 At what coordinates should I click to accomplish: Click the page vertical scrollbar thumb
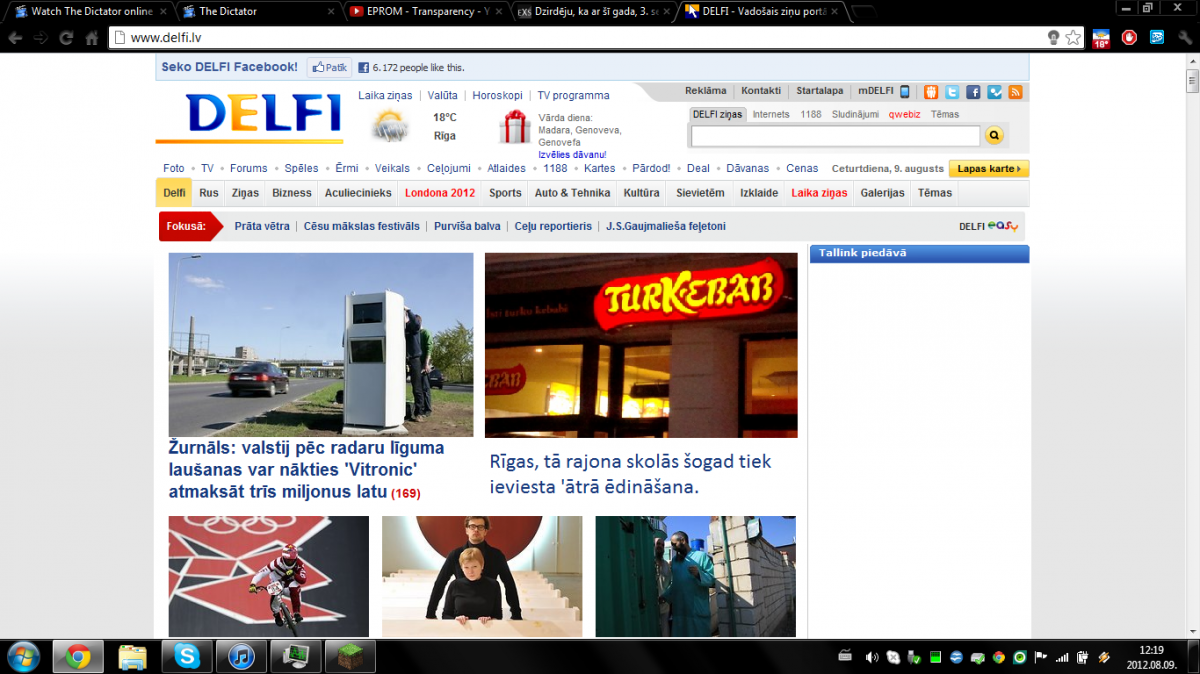tap(1192, 81)
